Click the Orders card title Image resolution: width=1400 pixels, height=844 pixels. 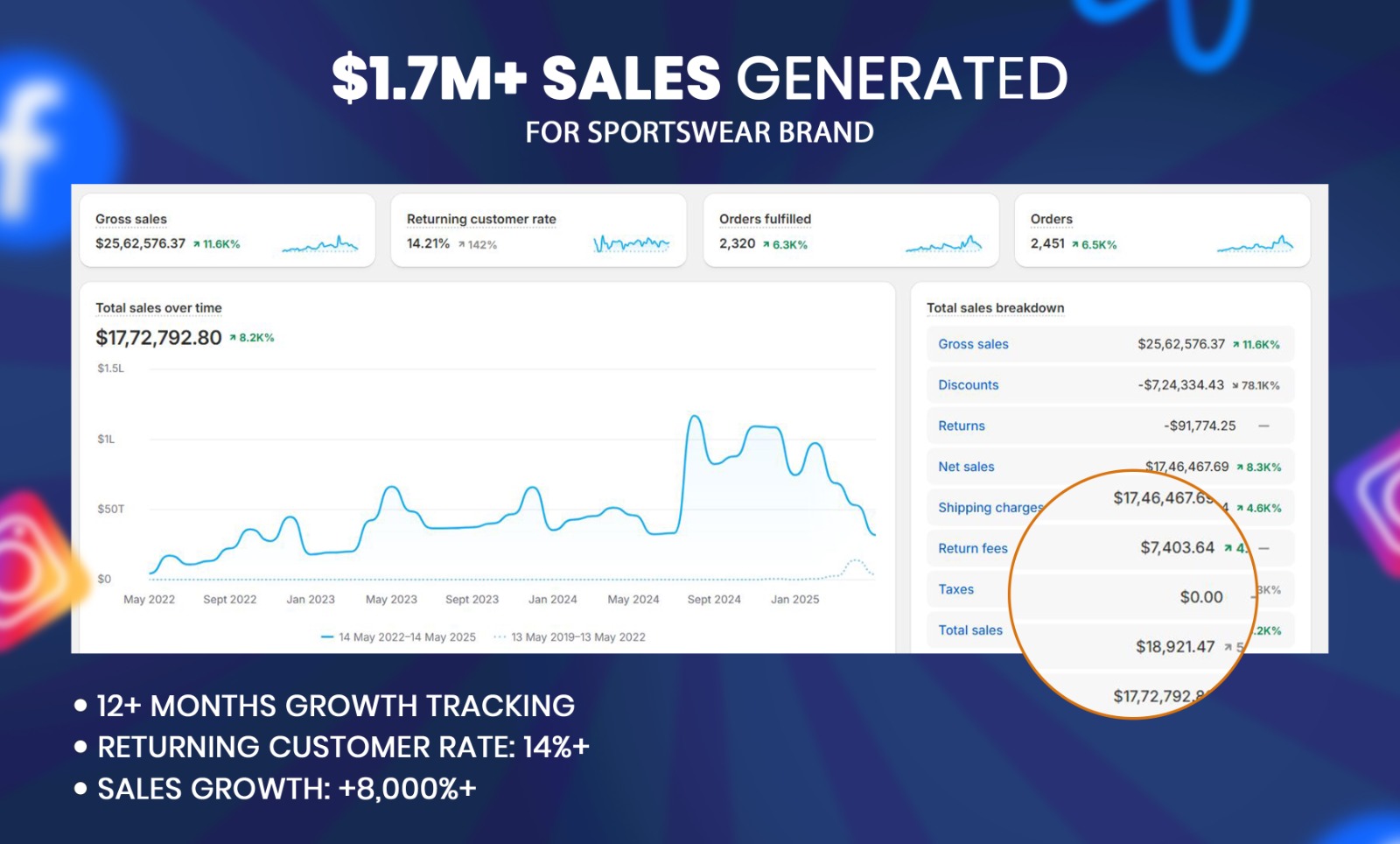click(x=1051, y=219)
